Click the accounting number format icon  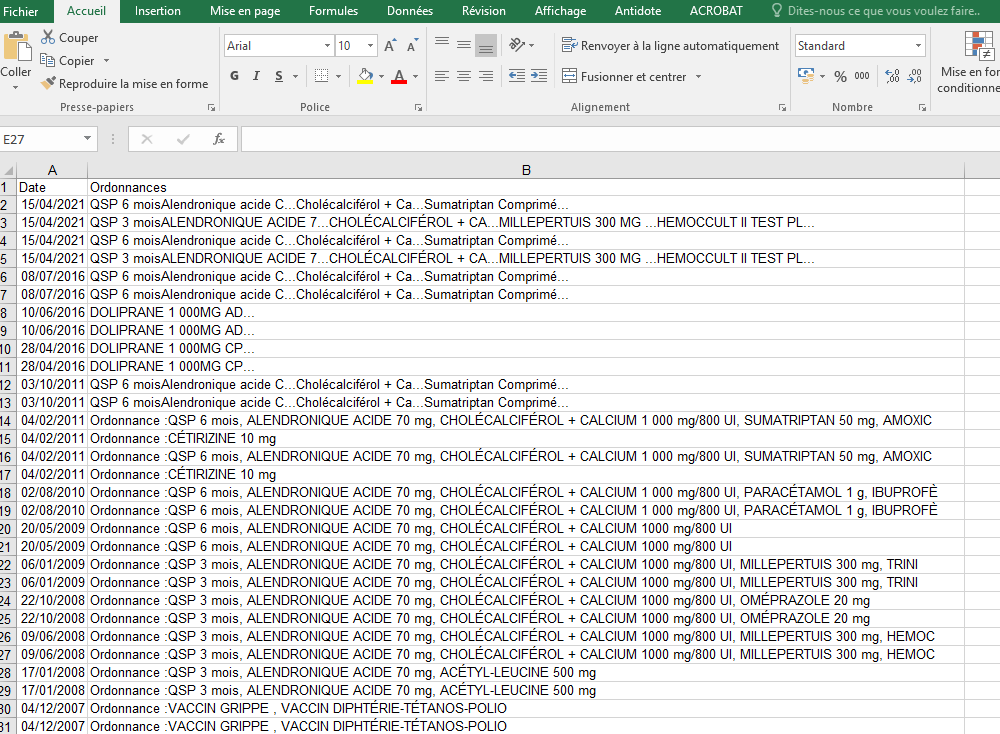tap(805, 76)
